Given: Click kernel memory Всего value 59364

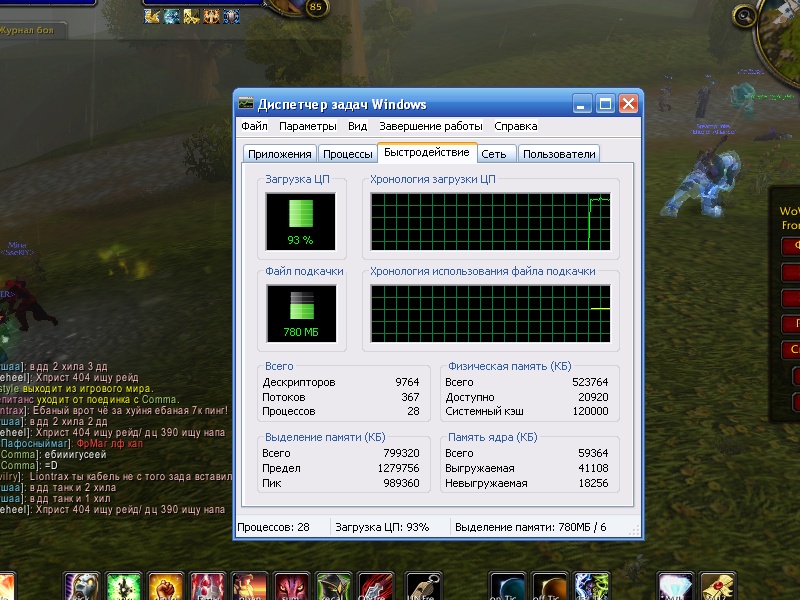Looking at the screenshot, I should (x=593, y=453).
